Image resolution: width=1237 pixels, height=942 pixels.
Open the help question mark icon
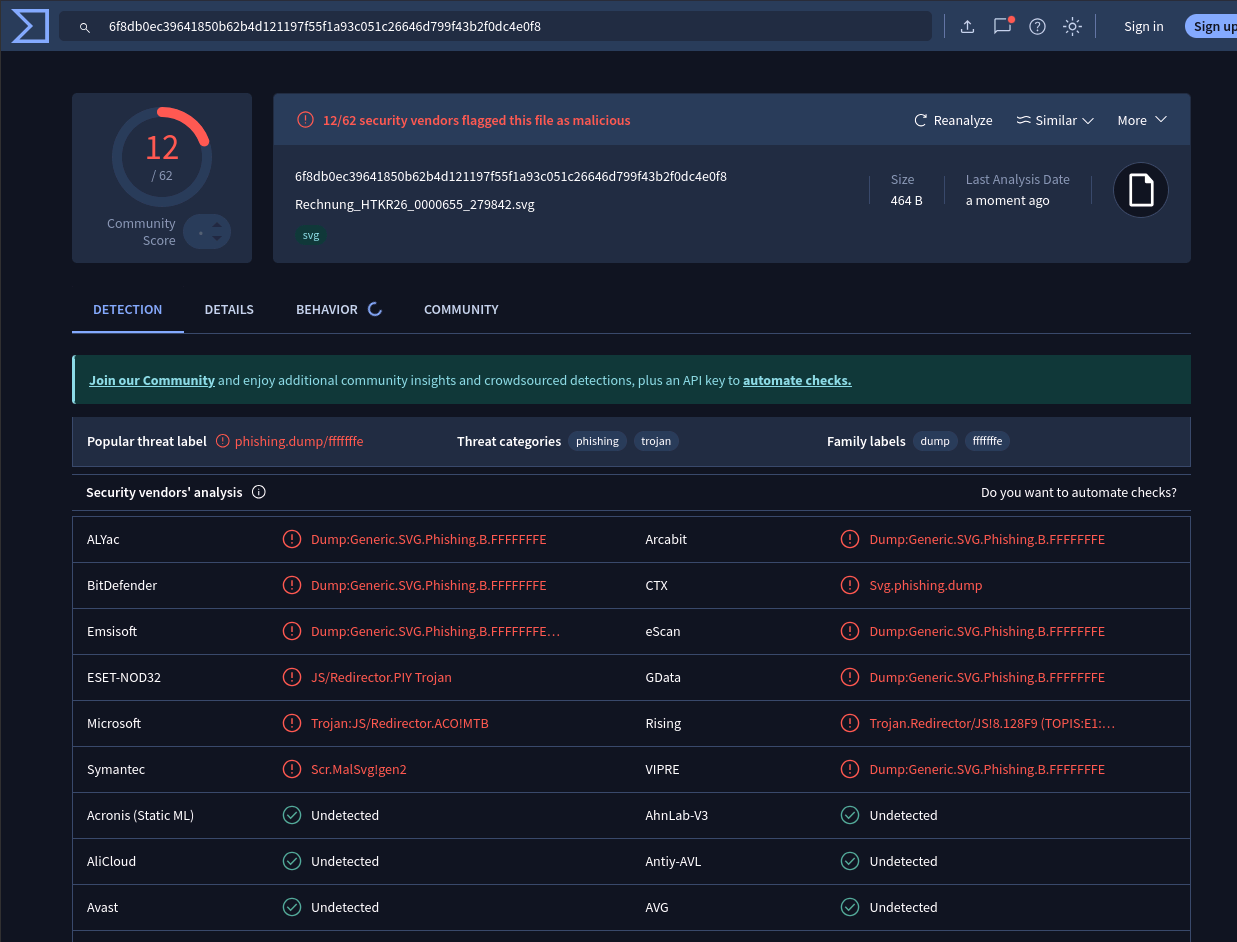[x=1037, y=27]
